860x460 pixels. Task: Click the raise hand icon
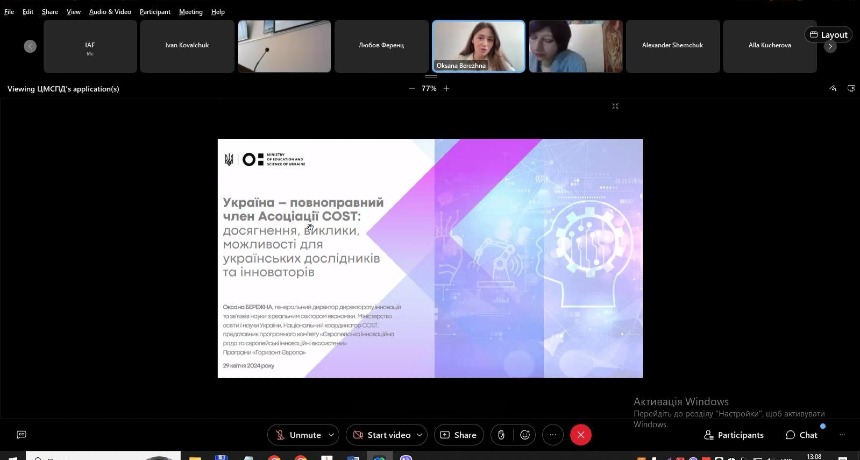pos(501,435)
